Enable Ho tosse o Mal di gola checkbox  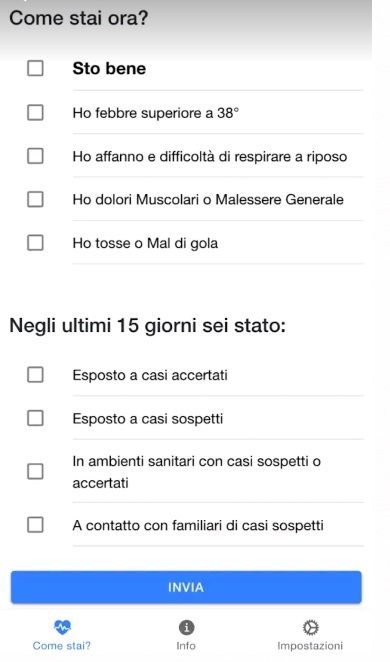[x=35, y=243]
